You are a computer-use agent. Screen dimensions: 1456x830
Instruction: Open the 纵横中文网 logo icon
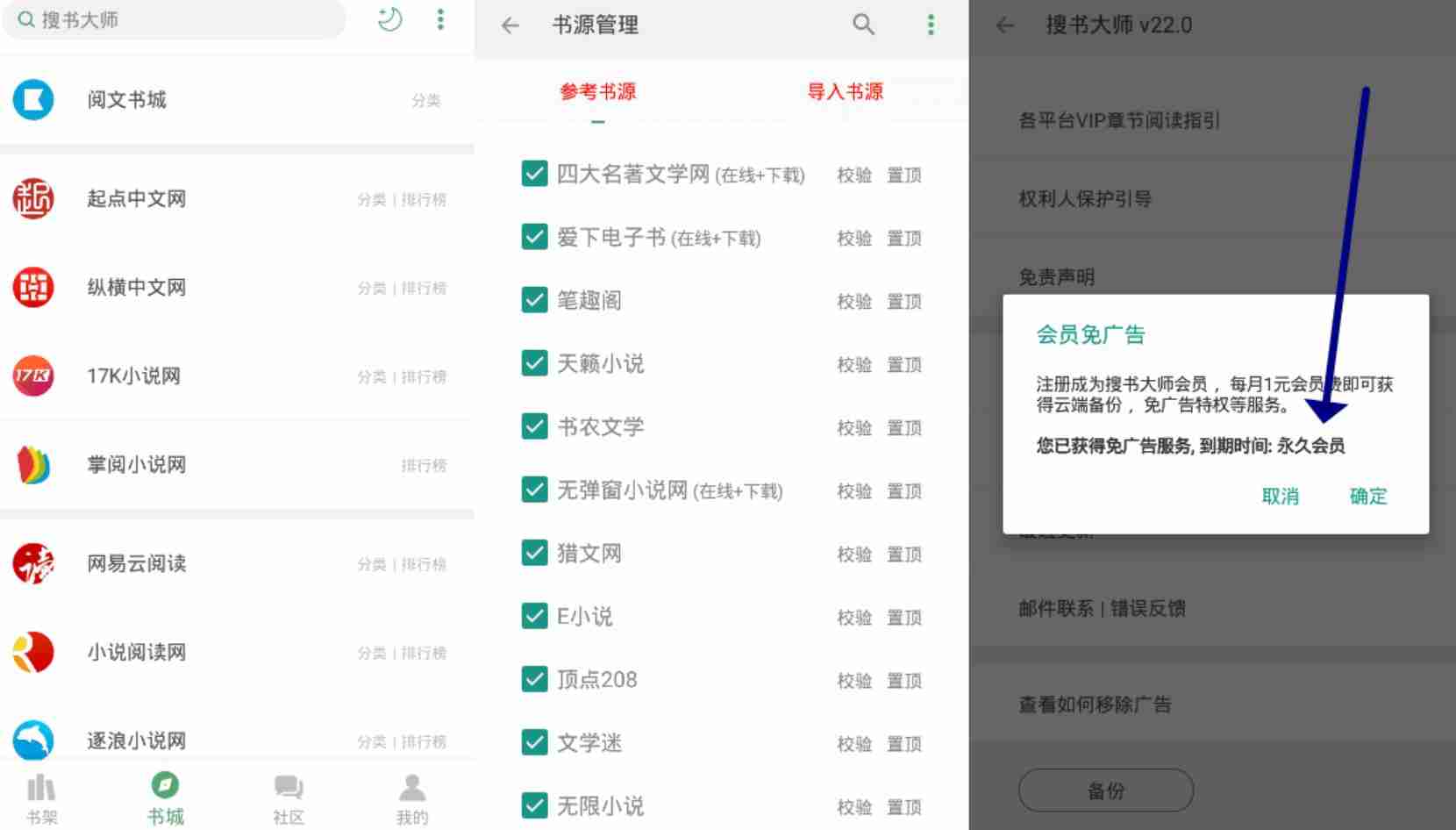(x=33, y=287)
